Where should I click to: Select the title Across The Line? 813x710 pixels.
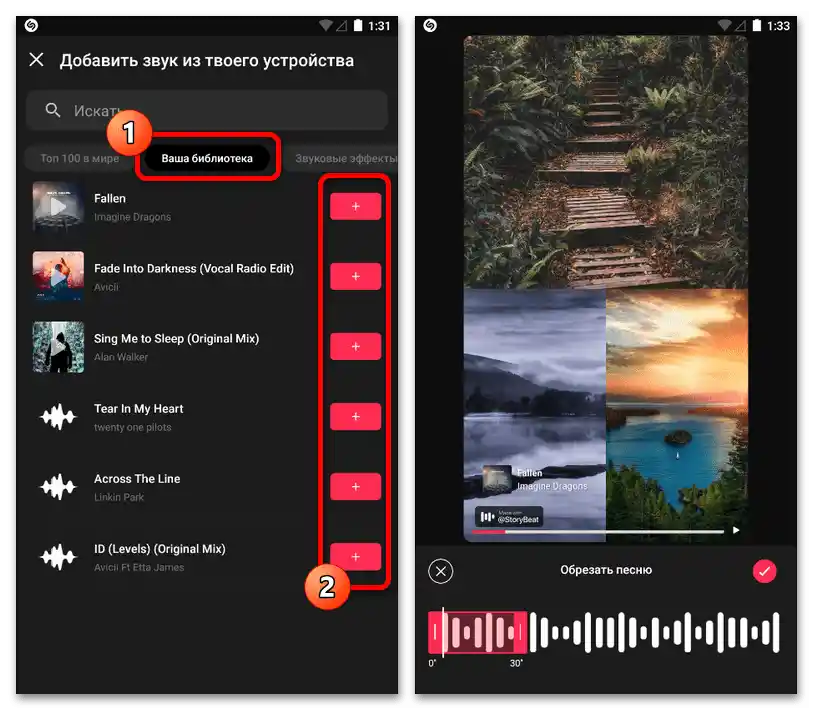[x=137, y=479]
